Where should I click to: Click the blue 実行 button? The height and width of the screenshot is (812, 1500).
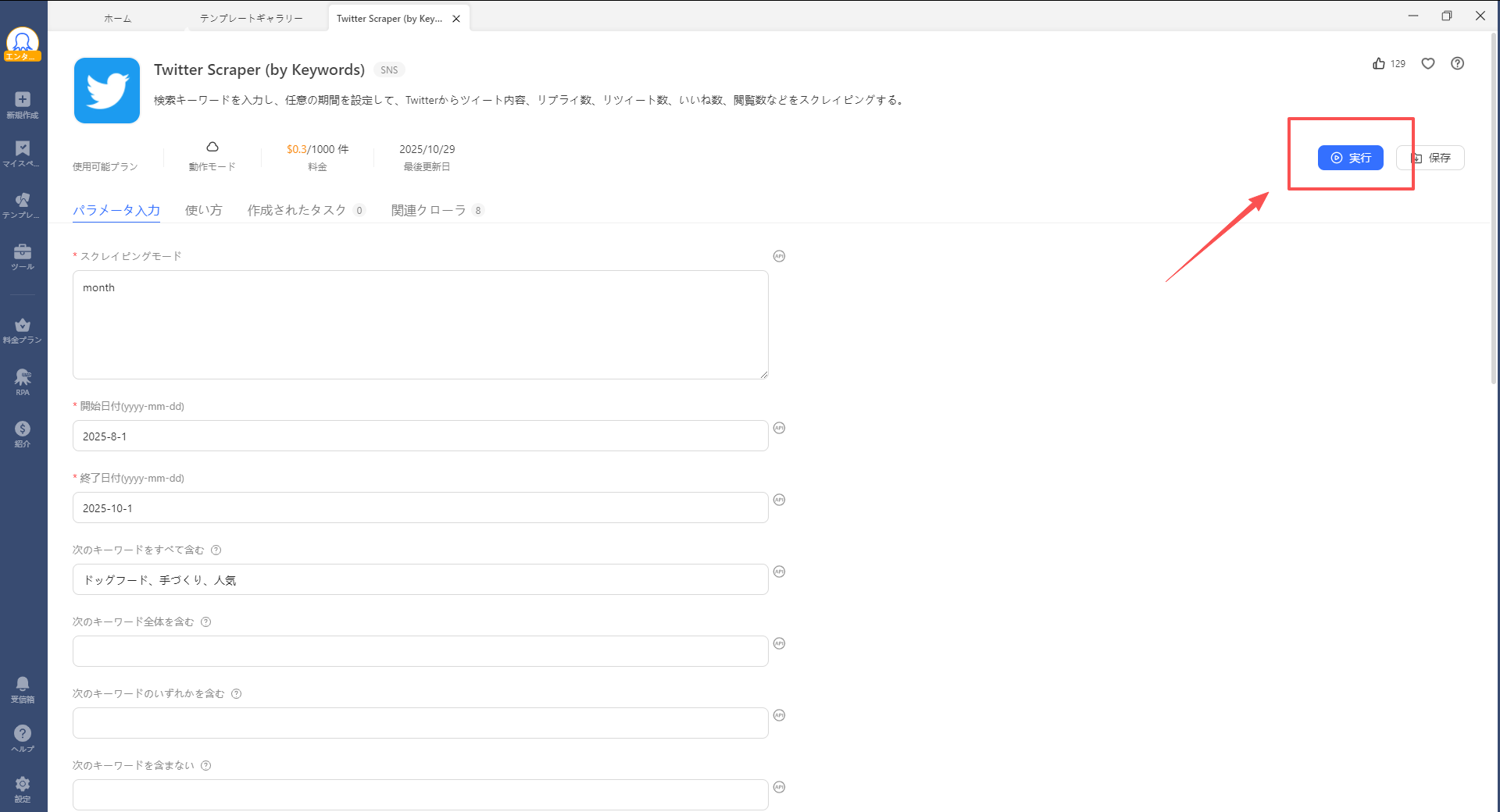(x=1350, y=158)
